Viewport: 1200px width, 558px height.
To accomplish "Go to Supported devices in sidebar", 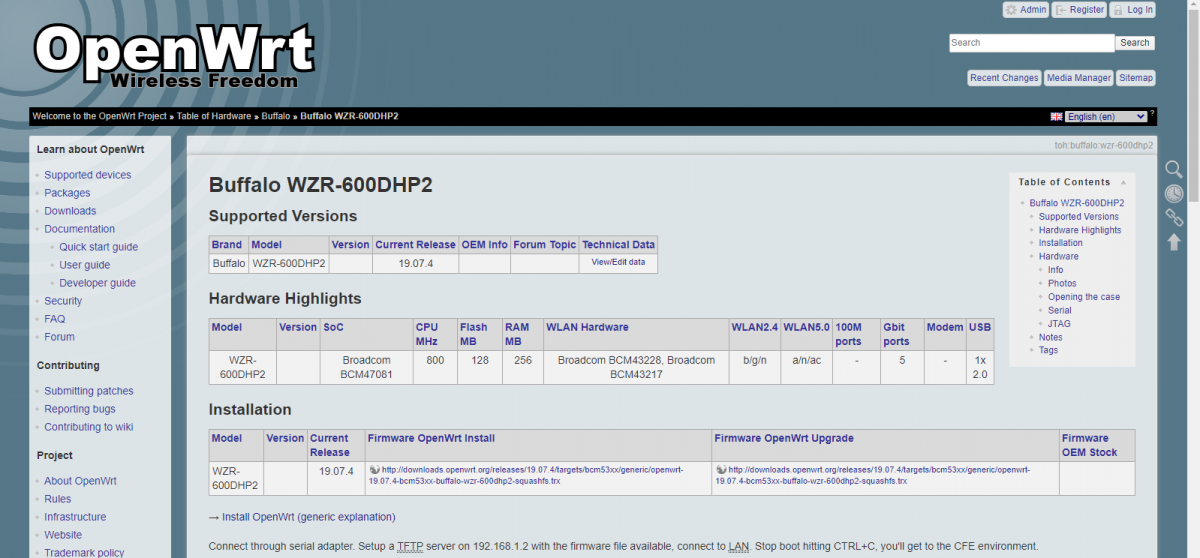I will [88, 175].
